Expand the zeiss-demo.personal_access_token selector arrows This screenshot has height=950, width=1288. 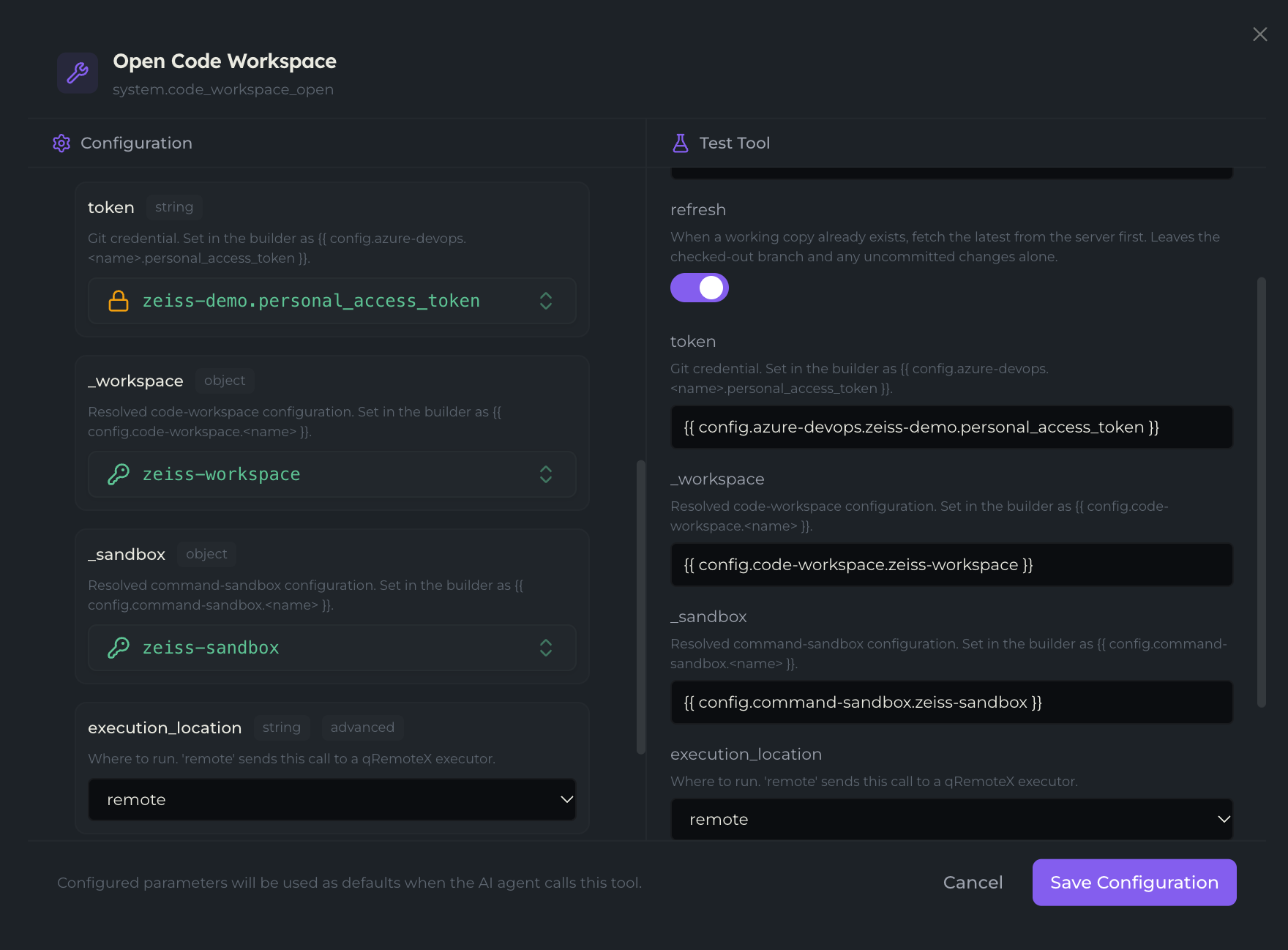point(546,301)
